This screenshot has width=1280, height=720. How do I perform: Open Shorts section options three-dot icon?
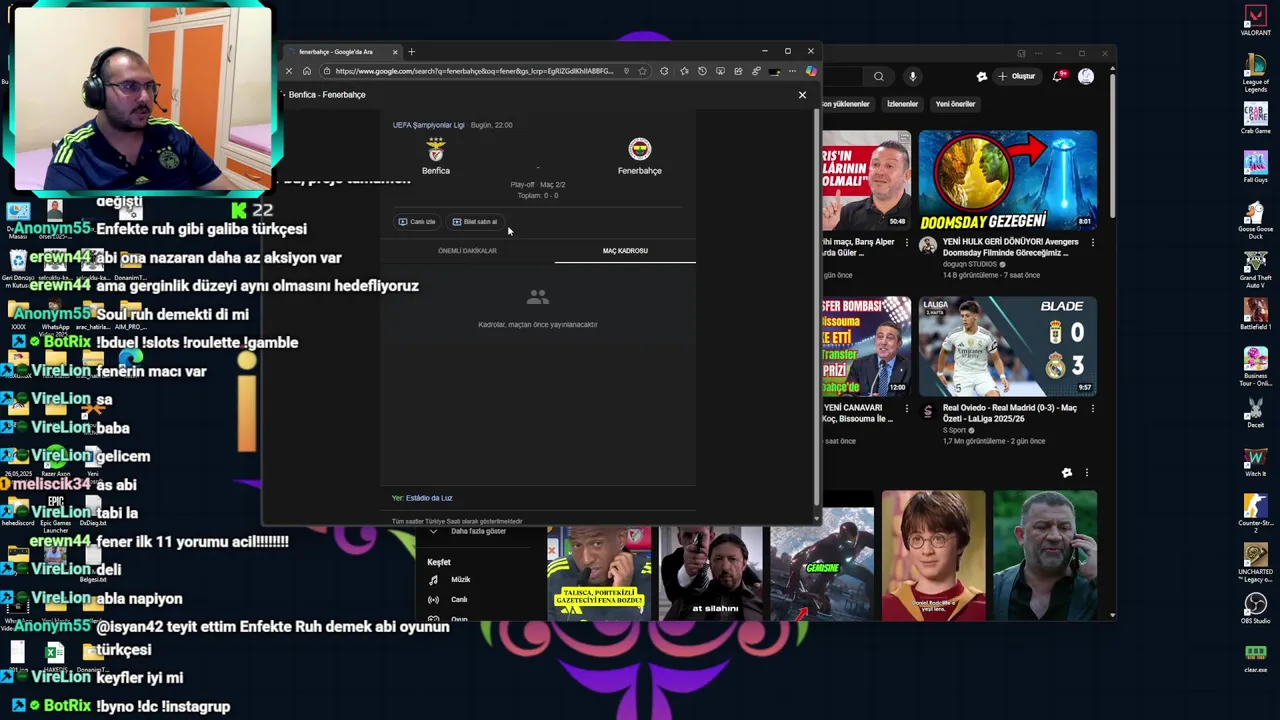[x=1087, y=473]
